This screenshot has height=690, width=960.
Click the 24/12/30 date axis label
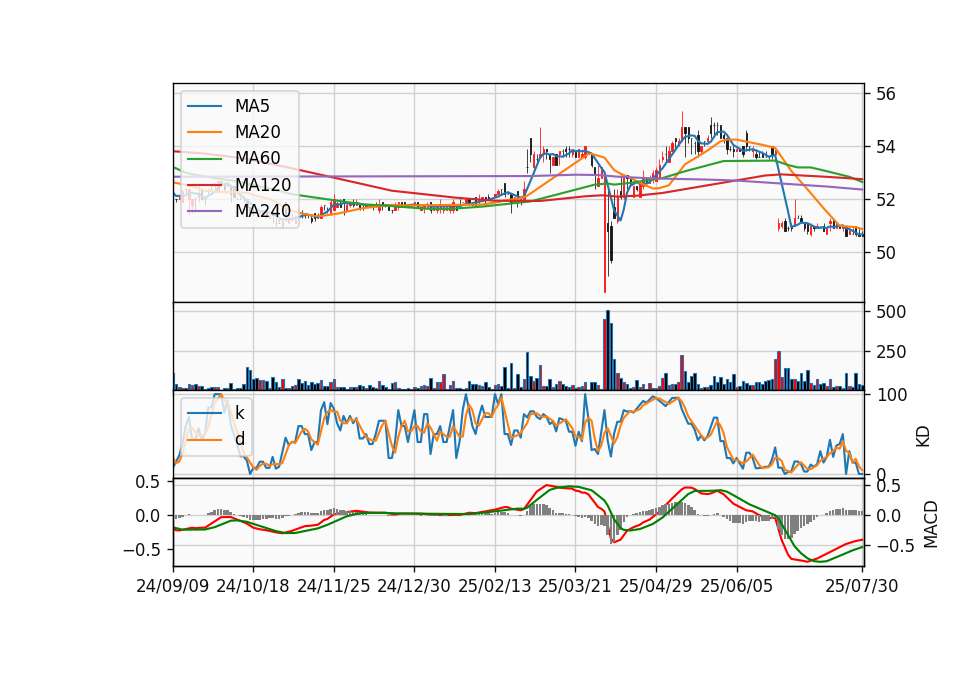click(x=414, y=586)
